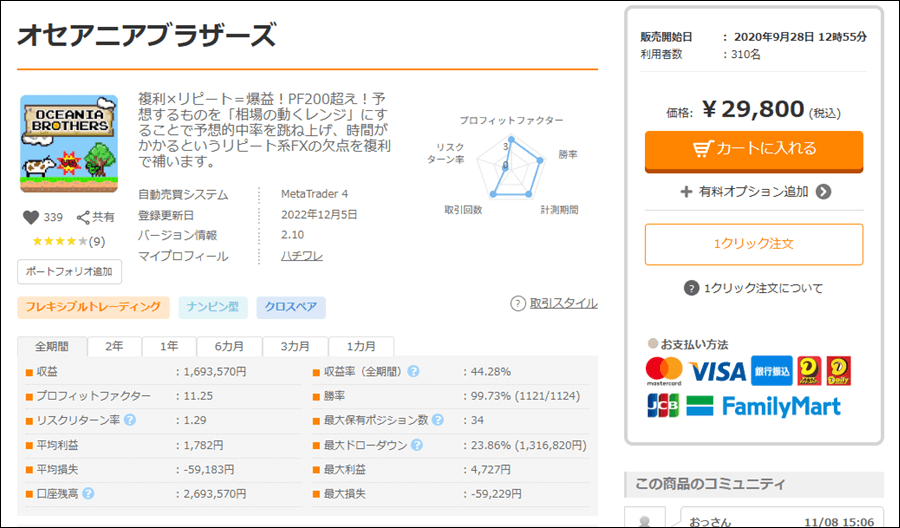Click the star rating row

click(x=68, y=241)
